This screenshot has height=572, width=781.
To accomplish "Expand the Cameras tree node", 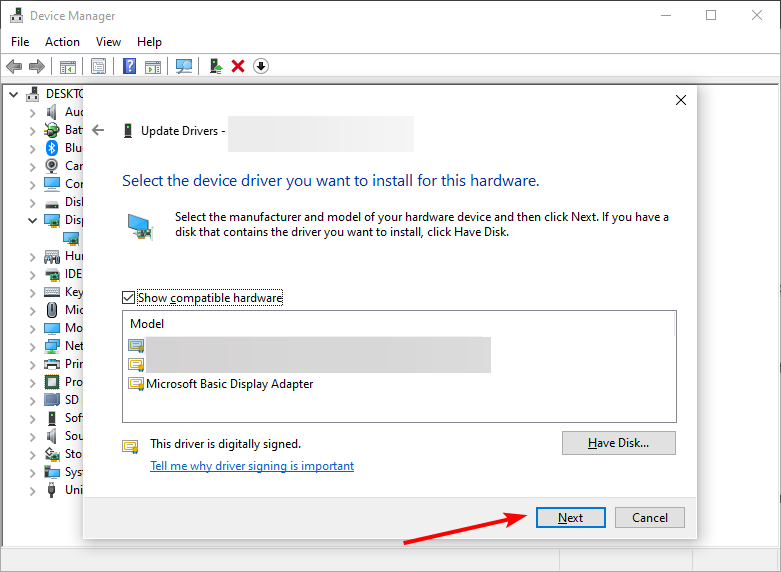I will 32,166.
